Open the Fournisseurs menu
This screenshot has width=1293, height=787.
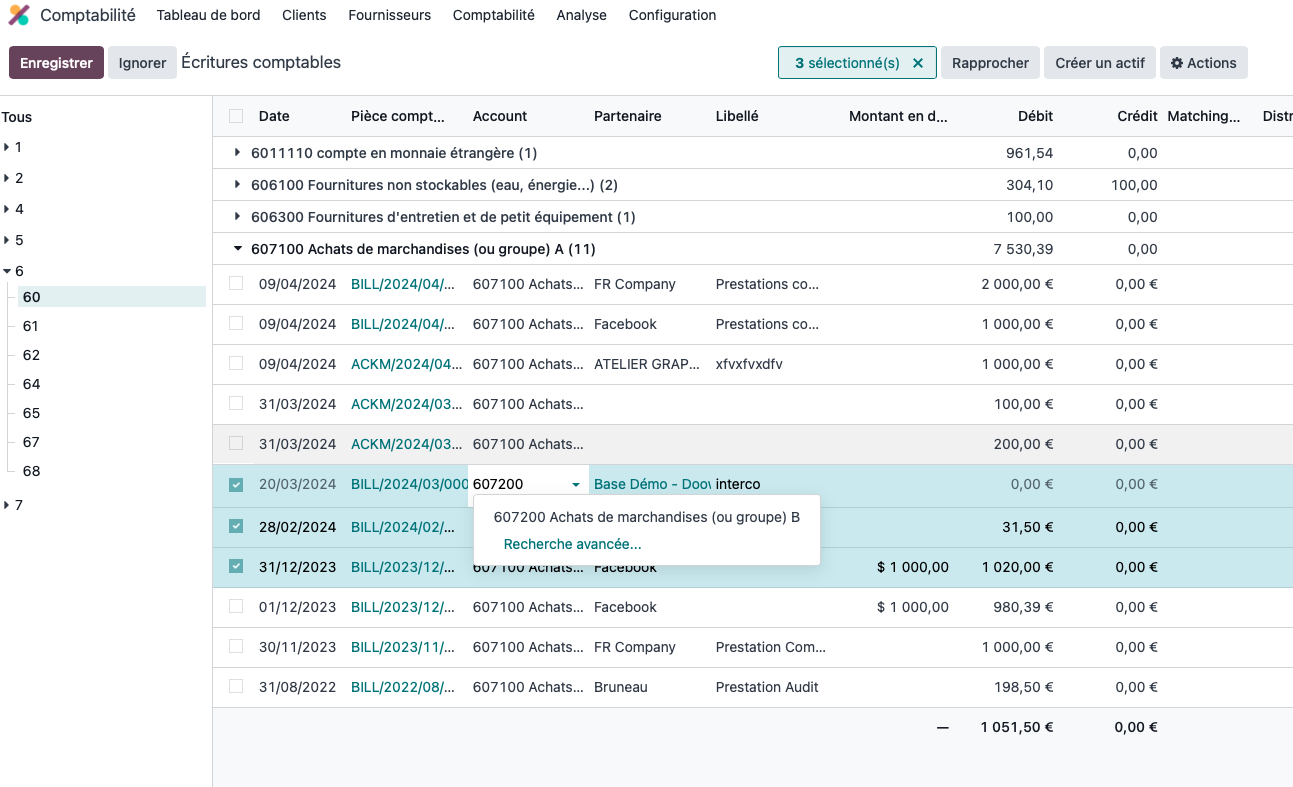pos(389,15)
